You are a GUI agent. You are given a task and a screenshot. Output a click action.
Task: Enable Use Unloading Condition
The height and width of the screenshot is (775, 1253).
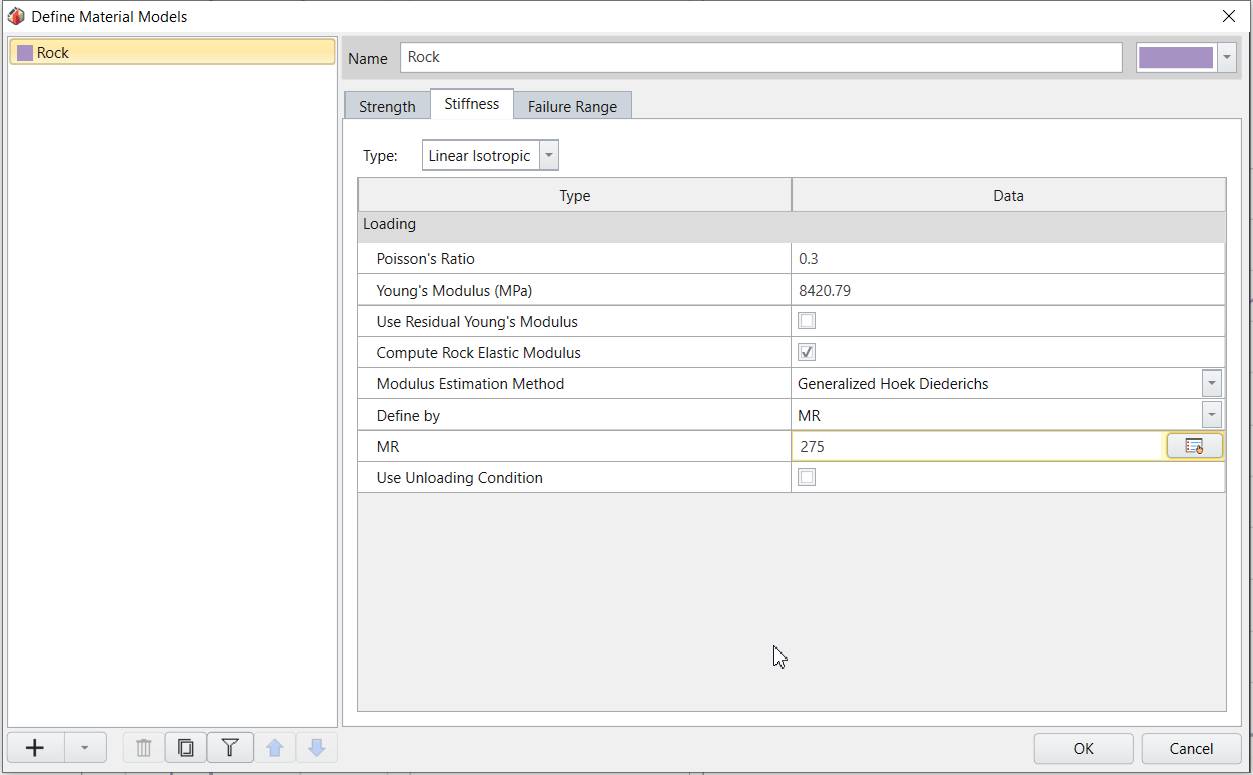pyautogui.click(x=807, y=477)
